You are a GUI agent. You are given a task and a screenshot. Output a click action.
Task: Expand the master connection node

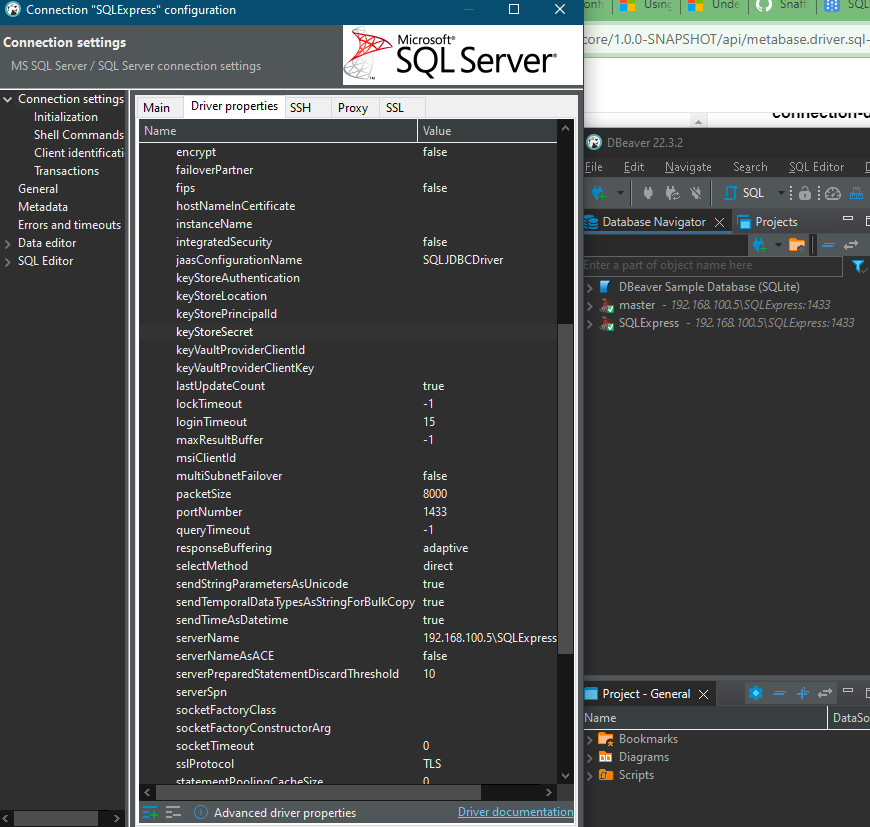tap(590, 305)
